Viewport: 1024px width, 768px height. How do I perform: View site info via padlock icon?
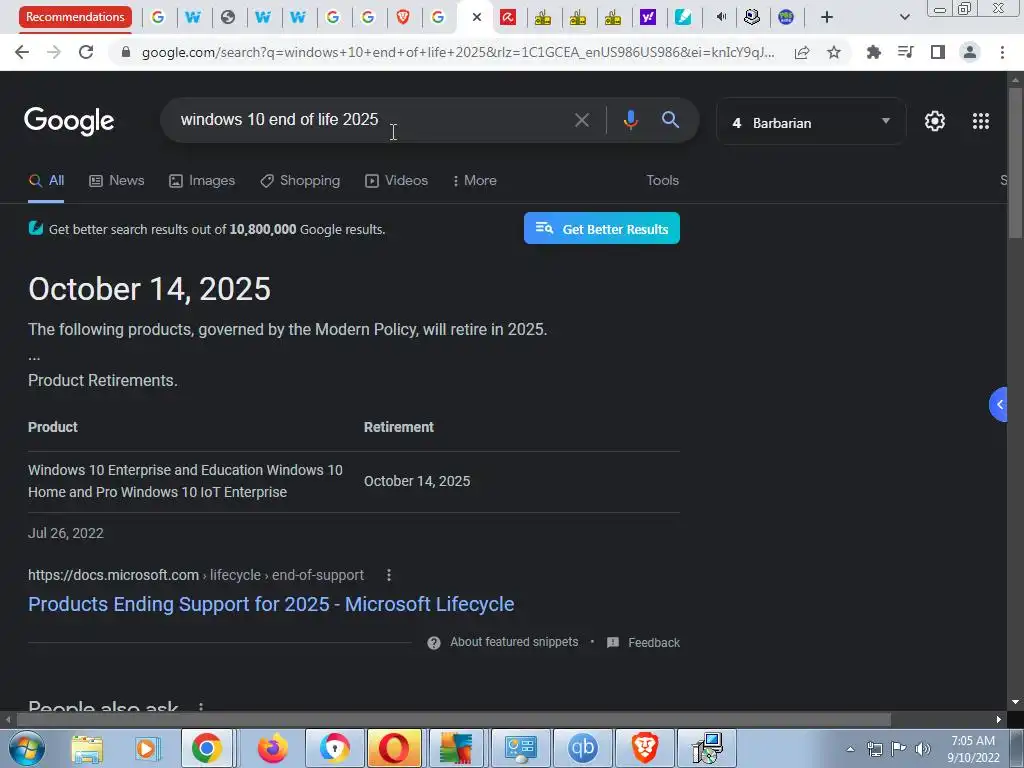(126, 52)
